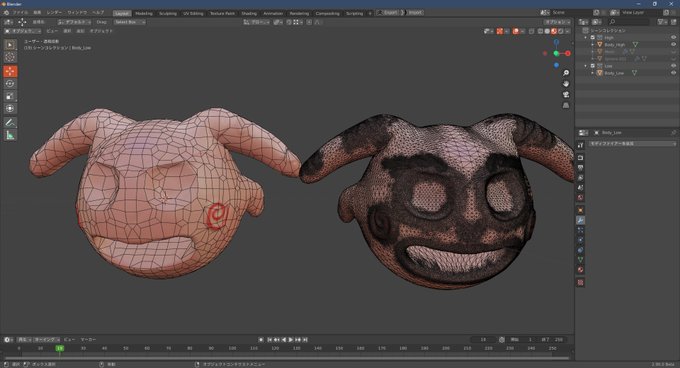Toggle camera view with the camera icon
The height and width of the screenshot is (368, 680).
pyautogui.click(x=566, y=94)
